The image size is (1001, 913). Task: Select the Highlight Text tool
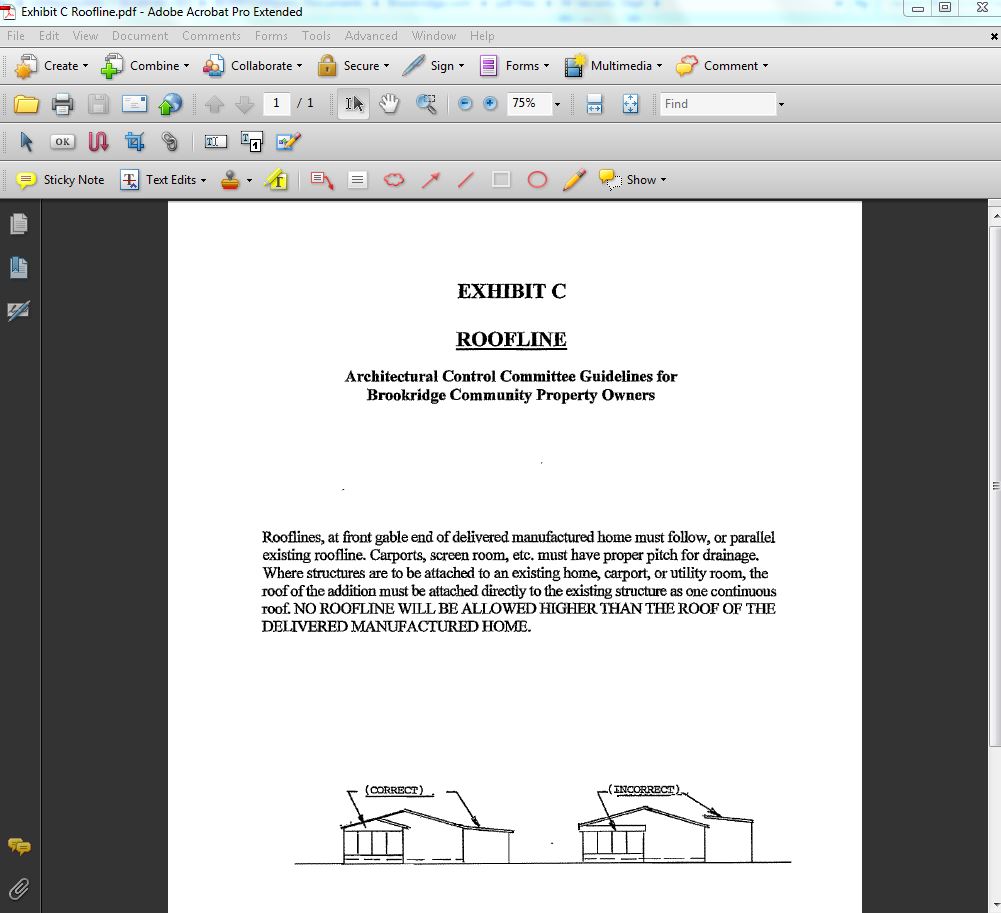click(276, 180)
